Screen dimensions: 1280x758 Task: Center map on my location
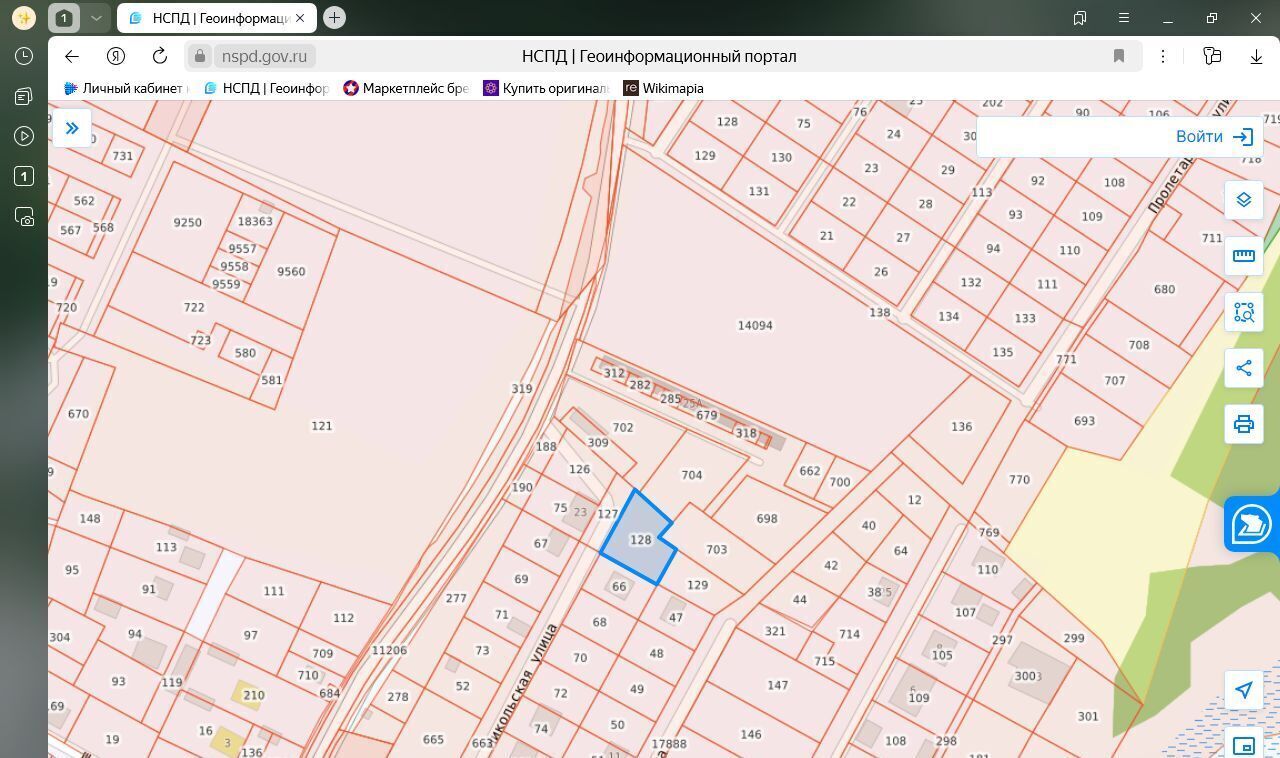coord(1244,690)
